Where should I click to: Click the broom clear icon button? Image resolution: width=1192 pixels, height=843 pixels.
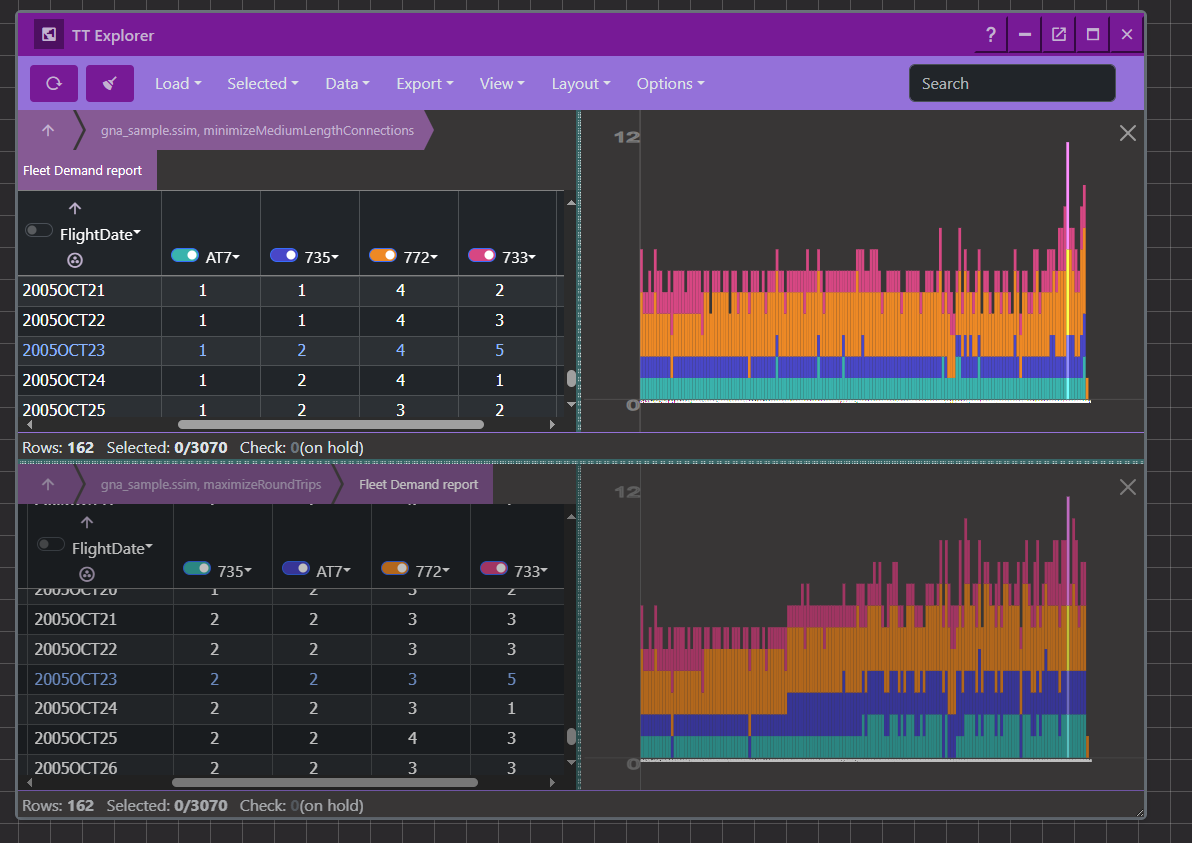110,84
